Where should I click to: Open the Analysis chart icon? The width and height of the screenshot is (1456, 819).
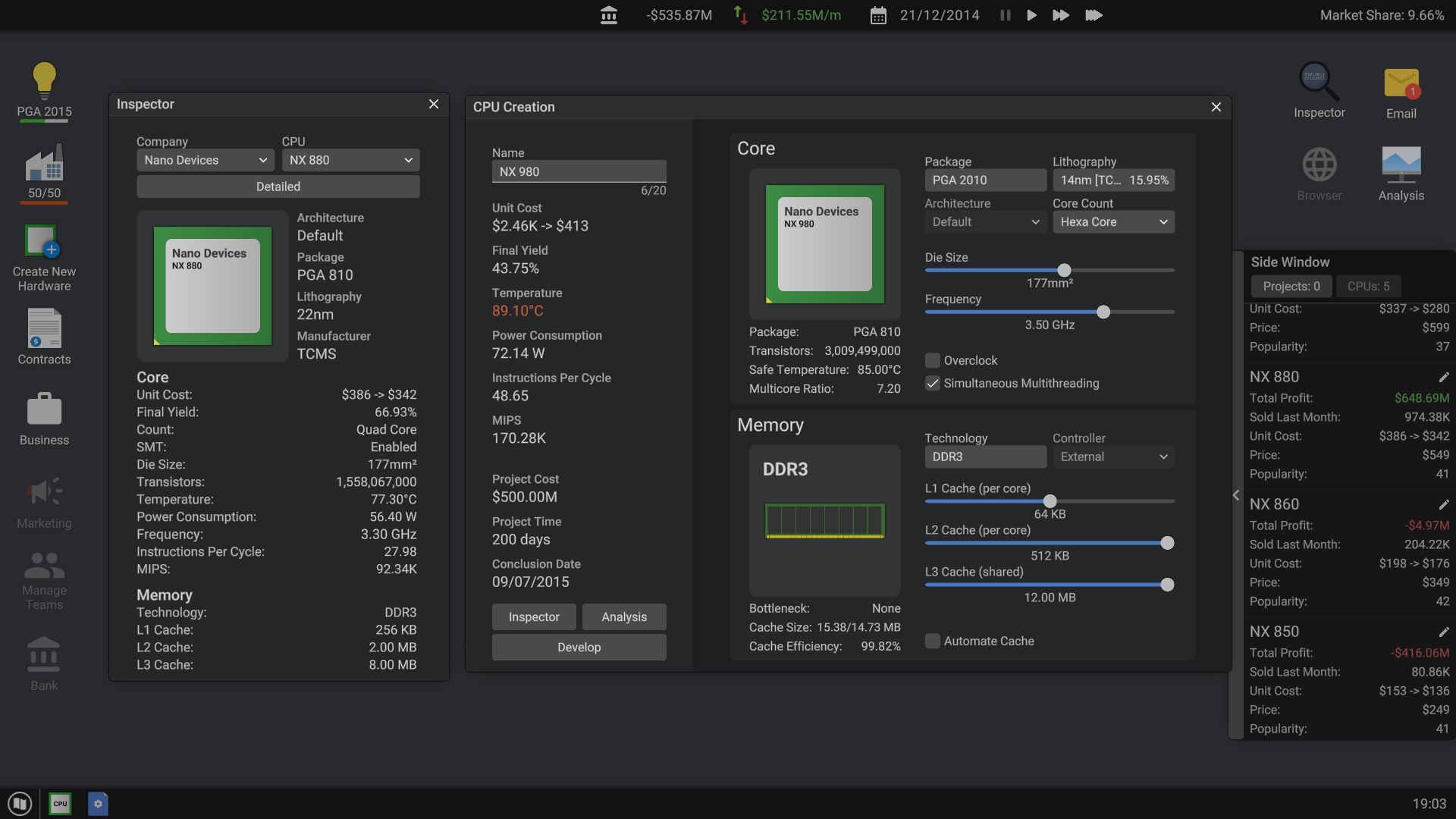coord(1401,165)
